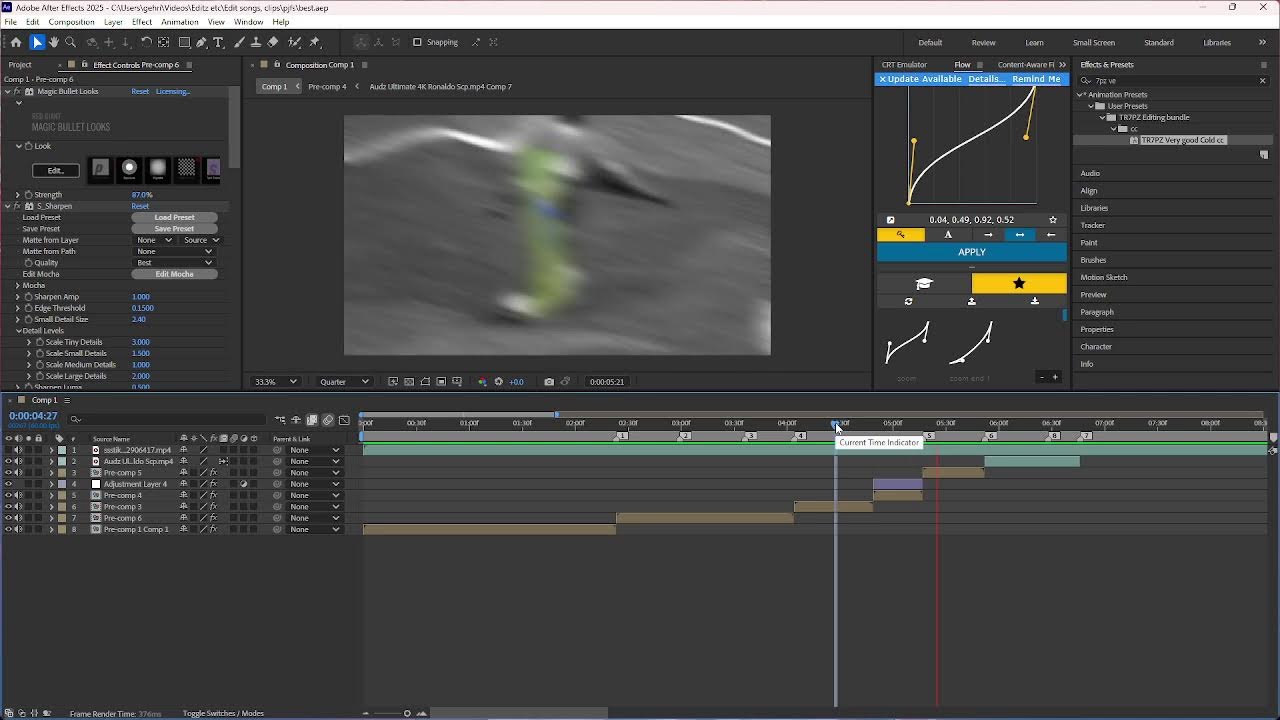Screen dimensions: 1280x720
Task: Mute audio of Pre-comp 4 layer
Action: click(18, 496)
